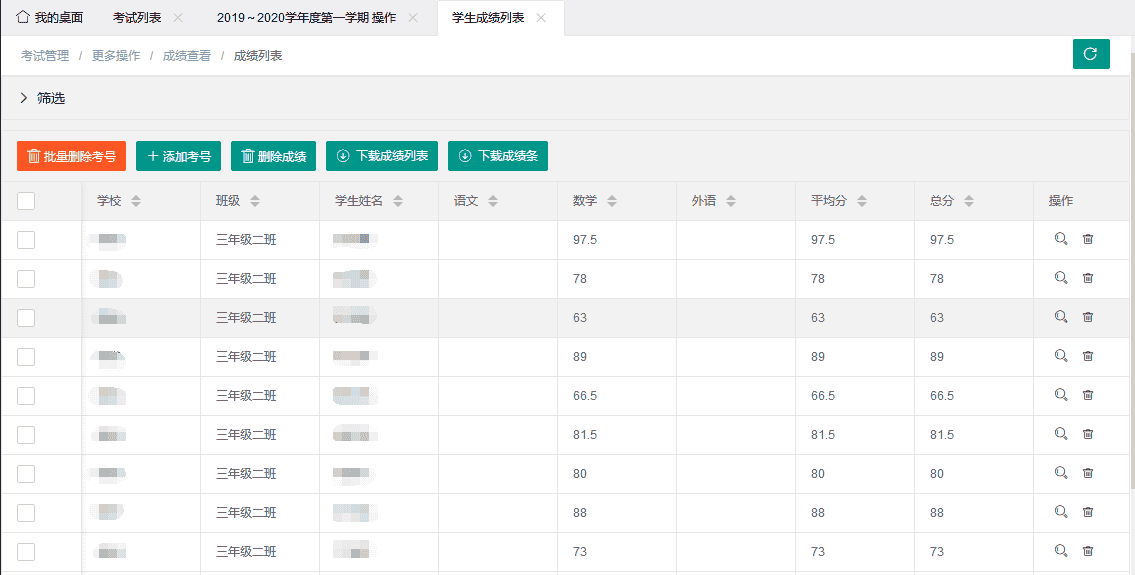Image resolution: width=1135 pixels, height=575 pixels.
Task: View details of the 66.5 score row
Action: (x=1061, y=395)
